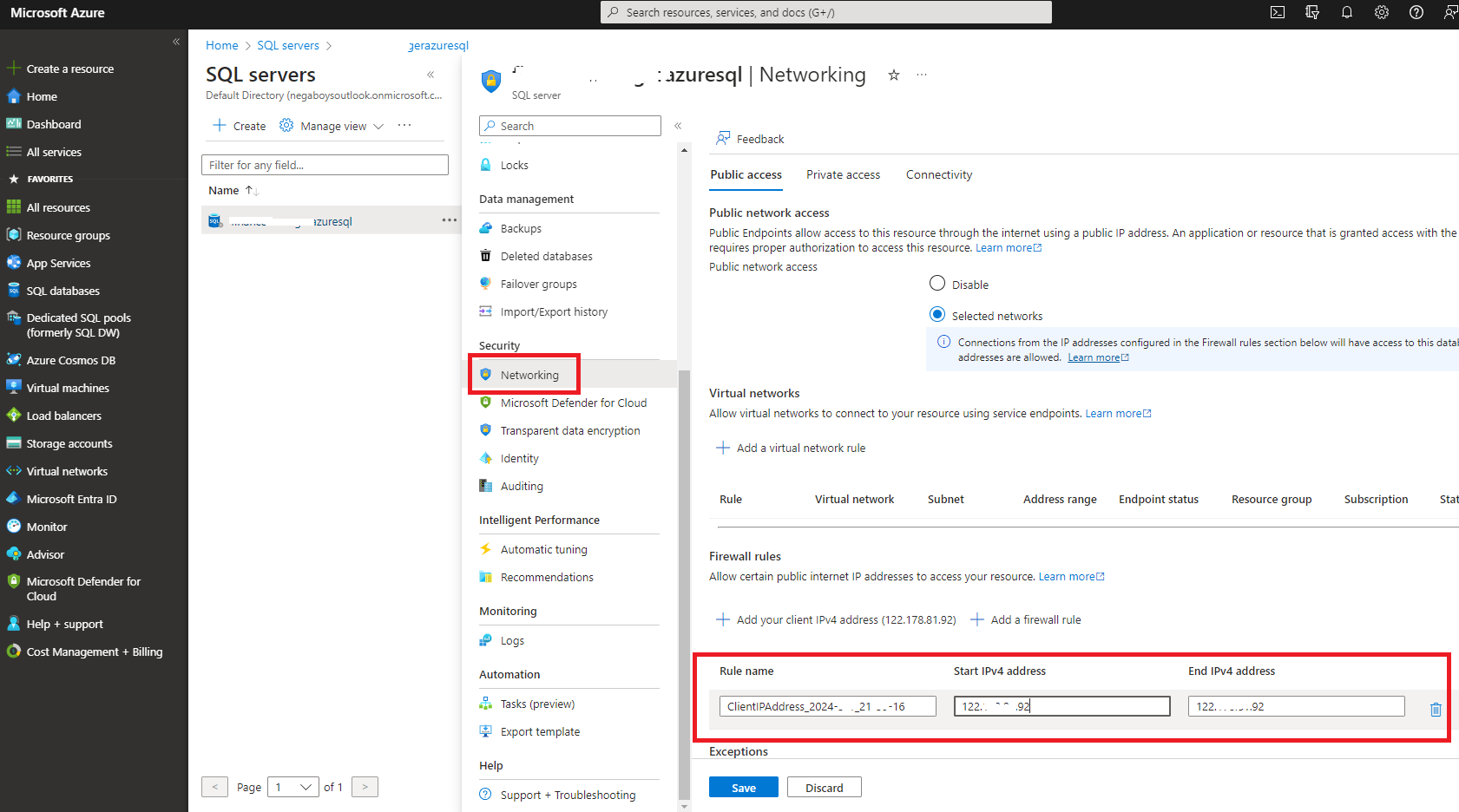
Task: Click Add a firewall rule
Action: pyautogui.click(x=1026, y=619)
